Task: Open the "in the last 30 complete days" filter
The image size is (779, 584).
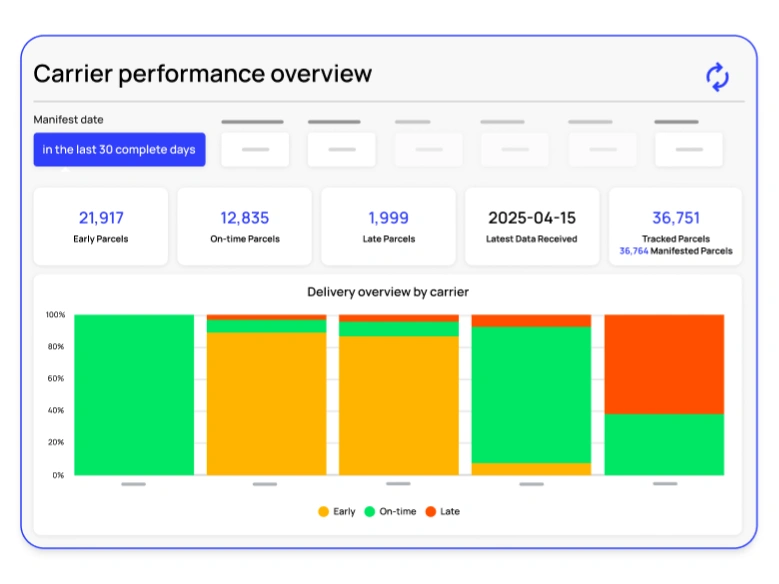Action: tap(119, 150)
